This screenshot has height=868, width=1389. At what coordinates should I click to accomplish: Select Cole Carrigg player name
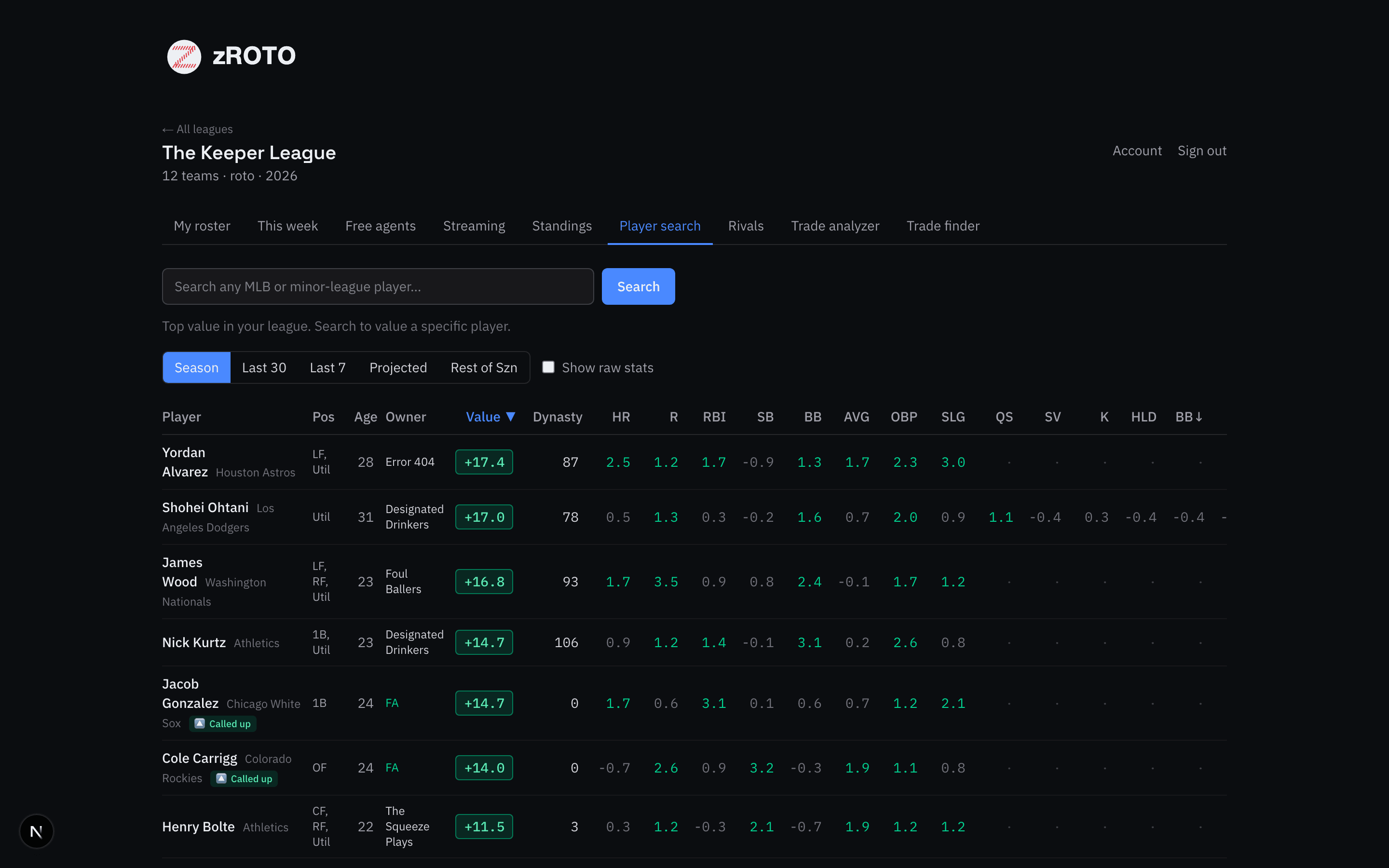tap(199, 759)
